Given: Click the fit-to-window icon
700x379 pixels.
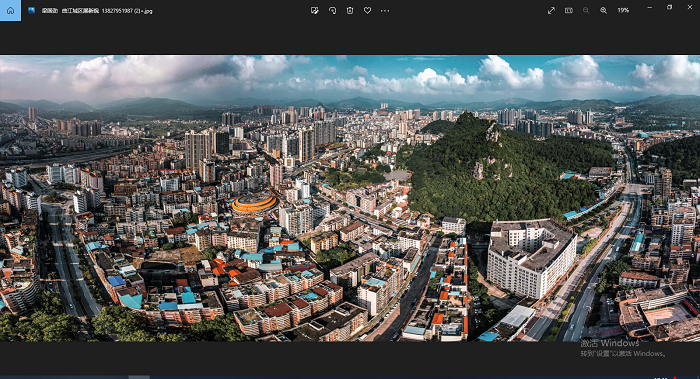Looking at the screenshot, I should coord(569,10).
